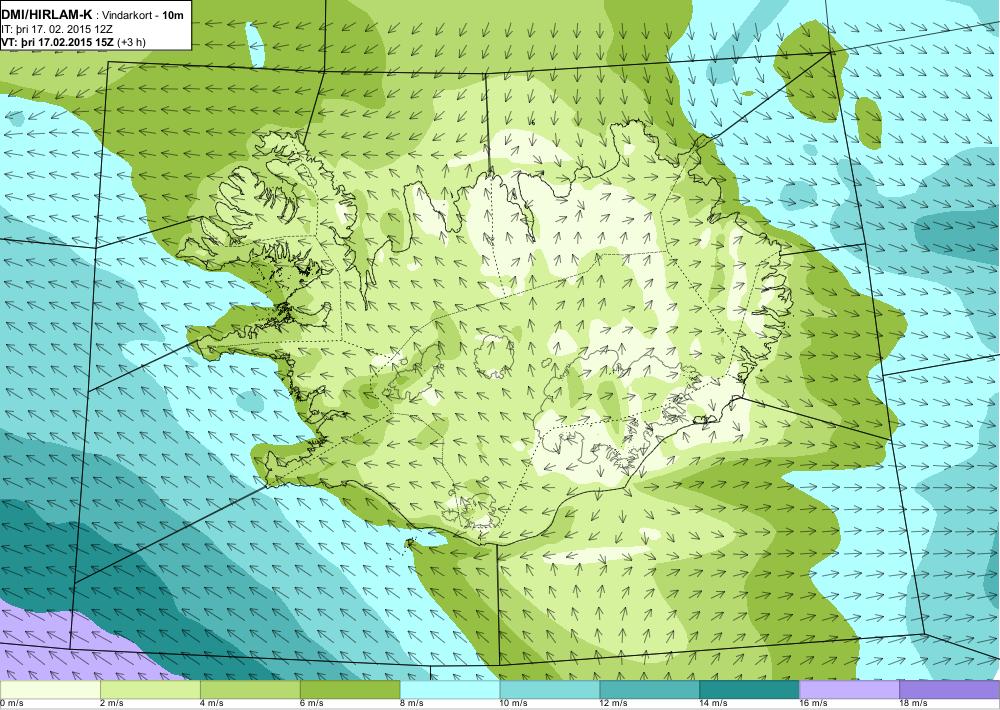
Task: Click the legend swatch between 4 and 6 m/s
Action: pos(250,690)
